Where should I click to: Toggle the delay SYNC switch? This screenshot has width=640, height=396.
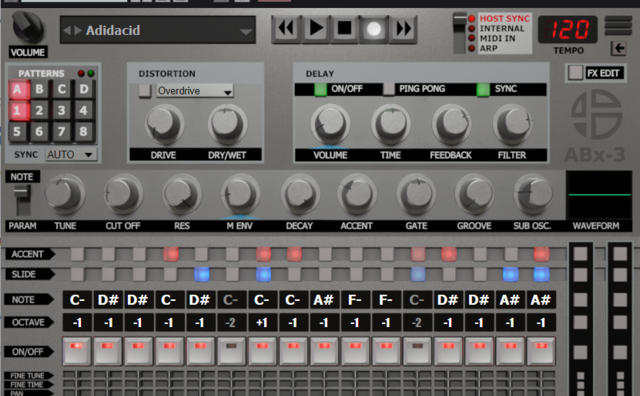tap(483, 89)
